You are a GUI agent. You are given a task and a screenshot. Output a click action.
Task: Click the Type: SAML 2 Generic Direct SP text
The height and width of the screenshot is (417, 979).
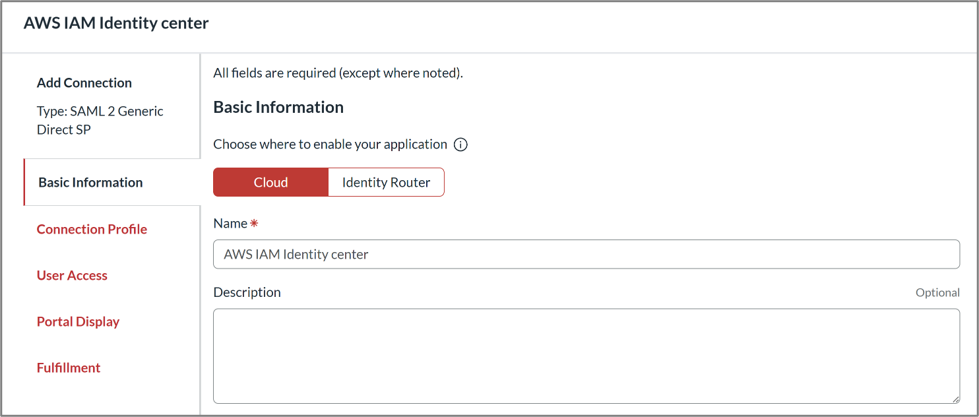(x=100, y=122)
